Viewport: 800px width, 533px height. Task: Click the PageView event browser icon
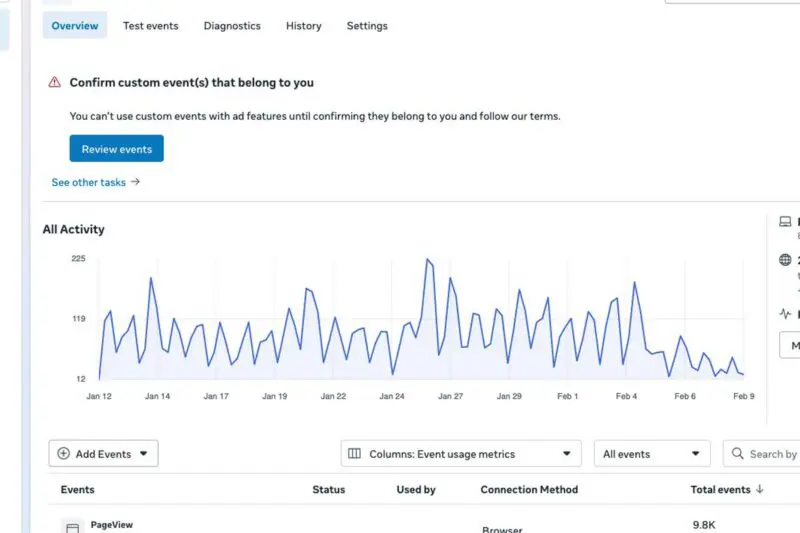click(72, 527)
